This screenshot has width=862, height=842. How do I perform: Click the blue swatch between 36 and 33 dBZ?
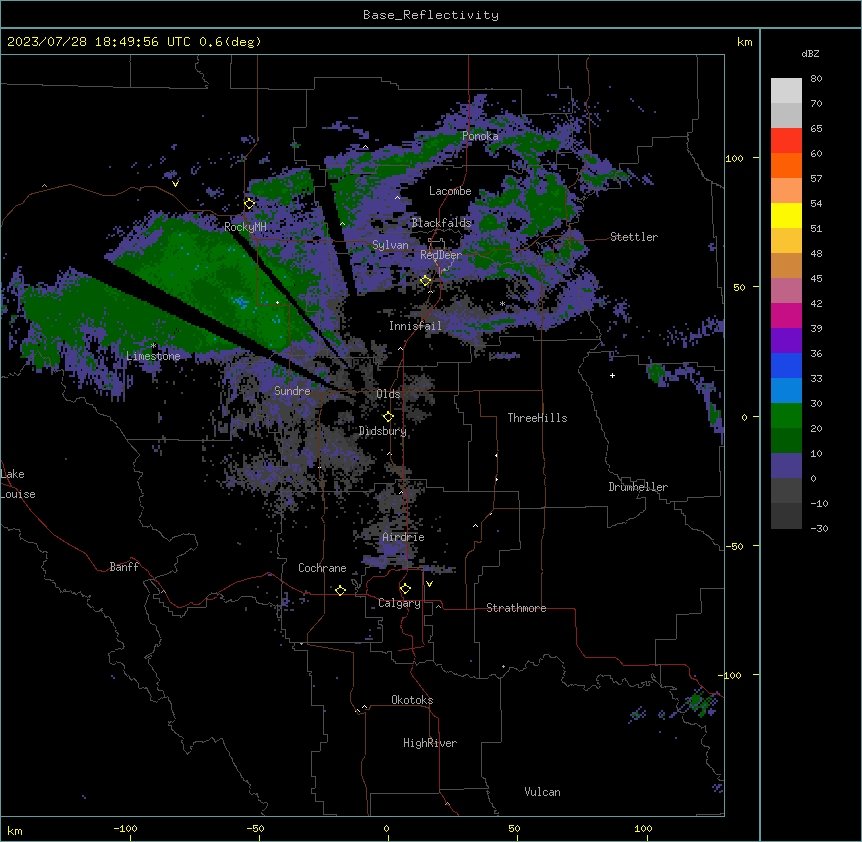786,365
